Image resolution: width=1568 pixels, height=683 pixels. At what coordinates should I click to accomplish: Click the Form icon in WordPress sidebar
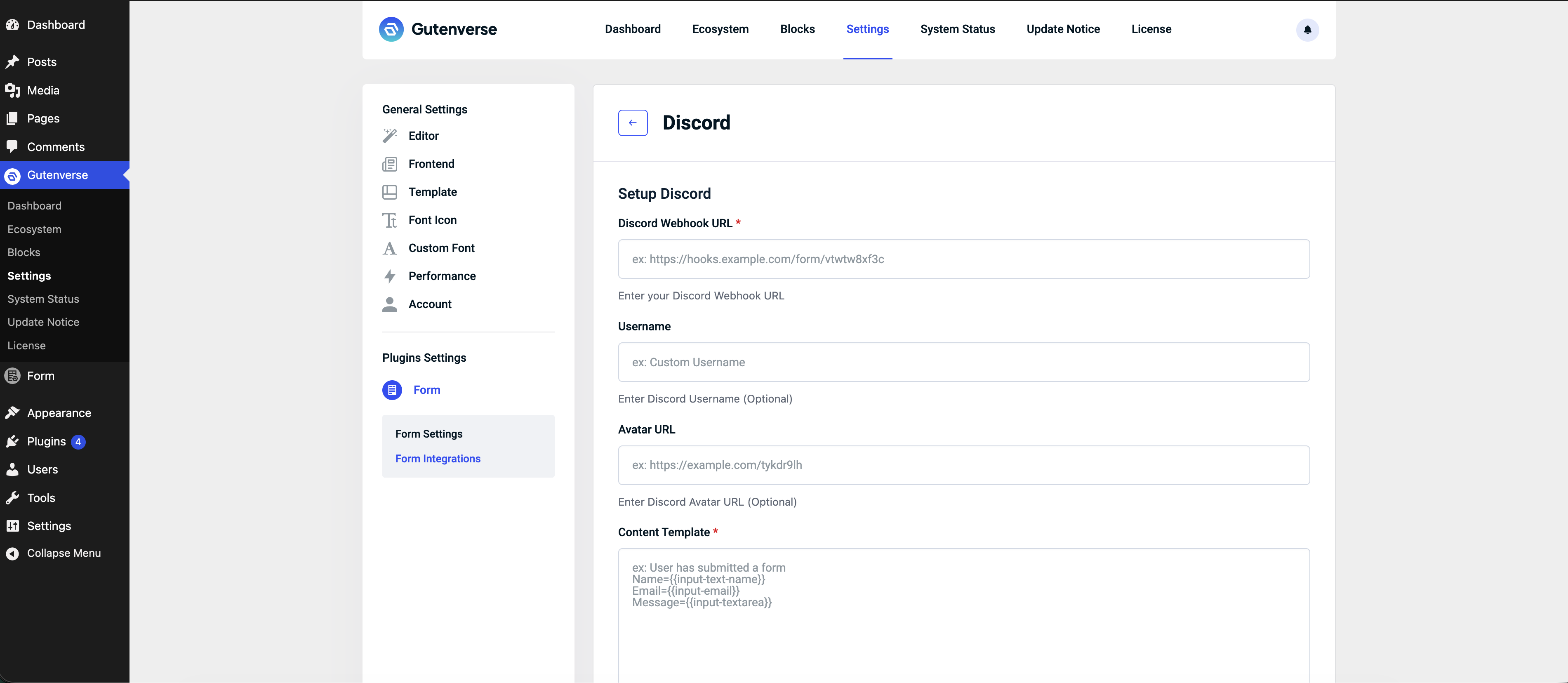point(12,376)
